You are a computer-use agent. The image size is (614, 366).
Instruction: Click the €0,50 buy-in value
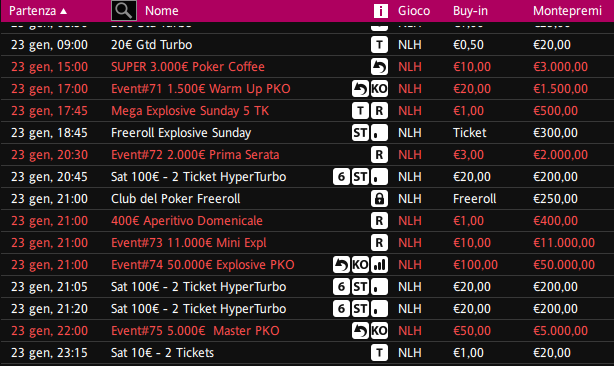(468, 45)
